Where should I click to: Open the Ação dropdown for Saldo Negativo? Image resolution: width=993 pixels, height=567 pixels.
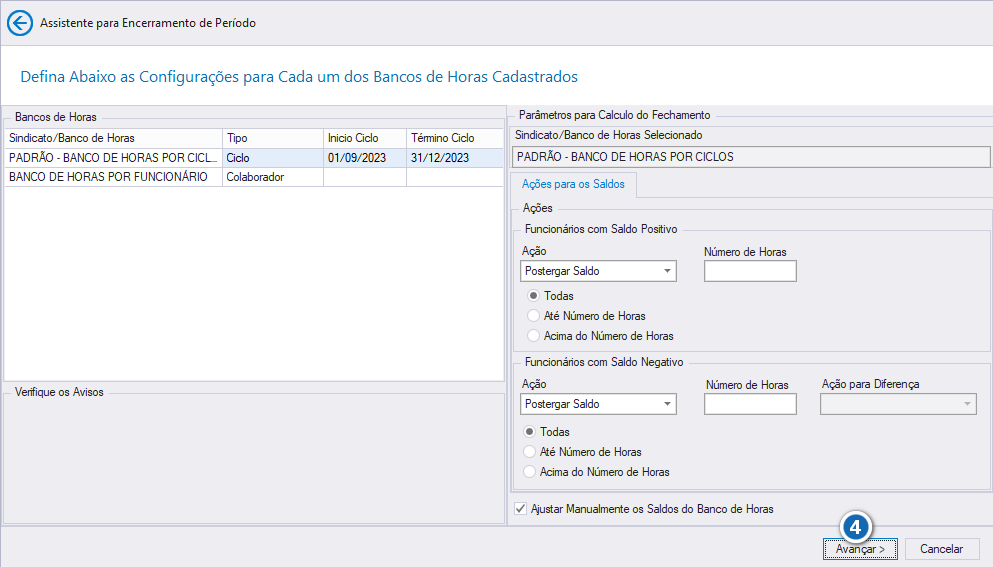(598, 404)
